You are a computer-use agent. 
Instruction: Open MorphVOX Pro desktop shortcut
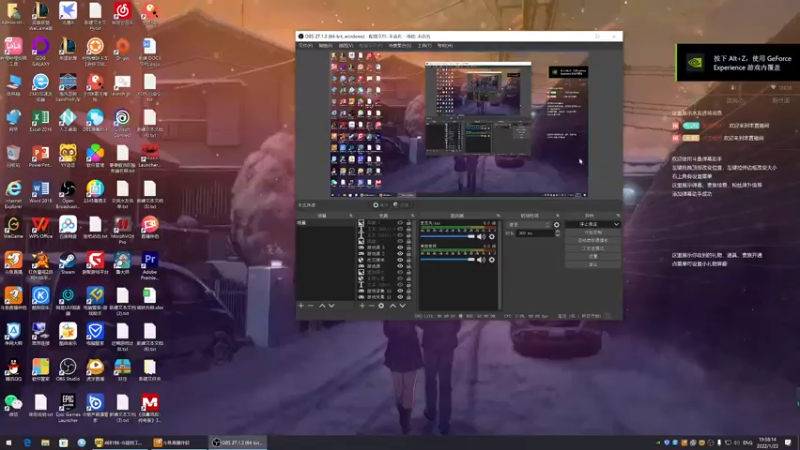pyautogui.click(x=122, y=231)
